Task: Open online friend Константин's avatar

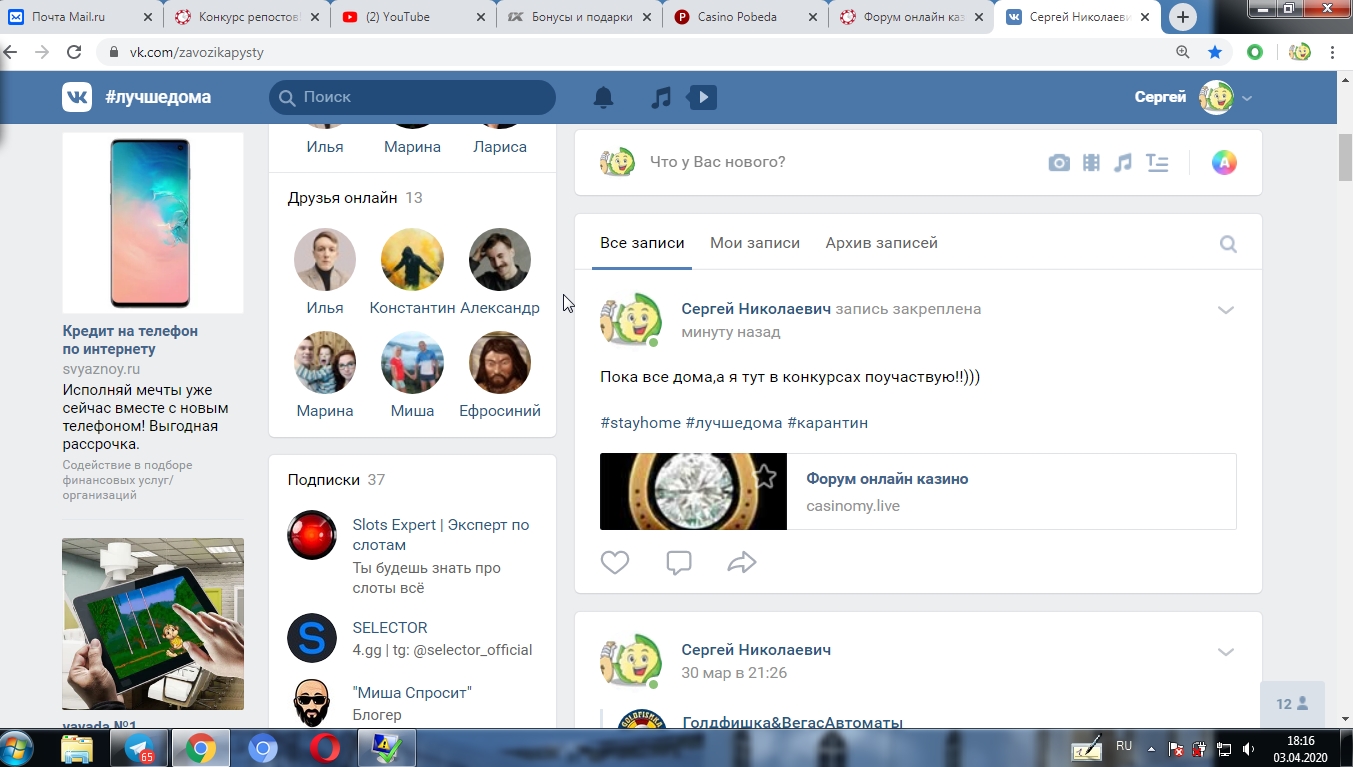Action: click(412, 259)
